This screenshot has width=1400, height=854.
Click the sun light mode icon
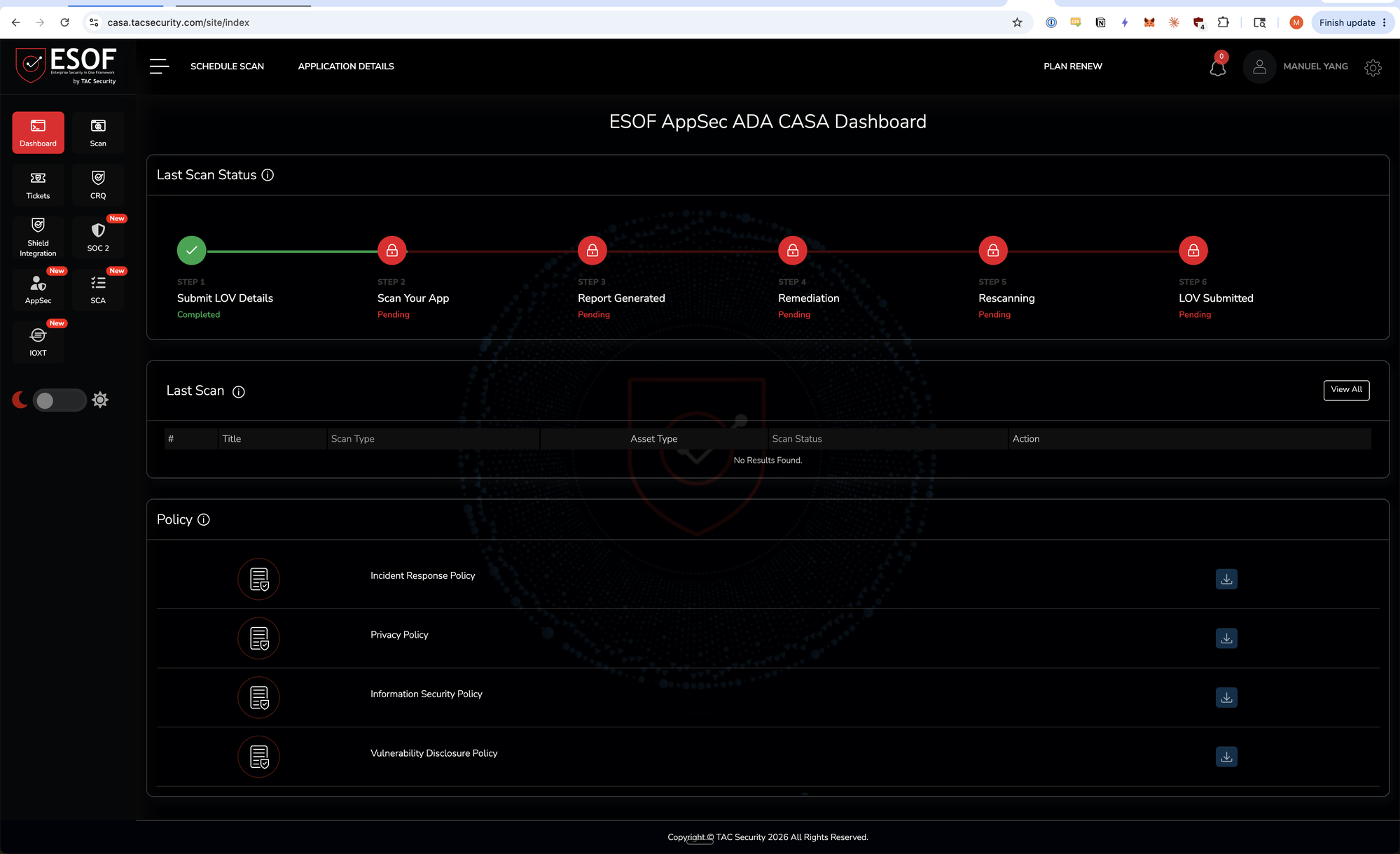100,400
